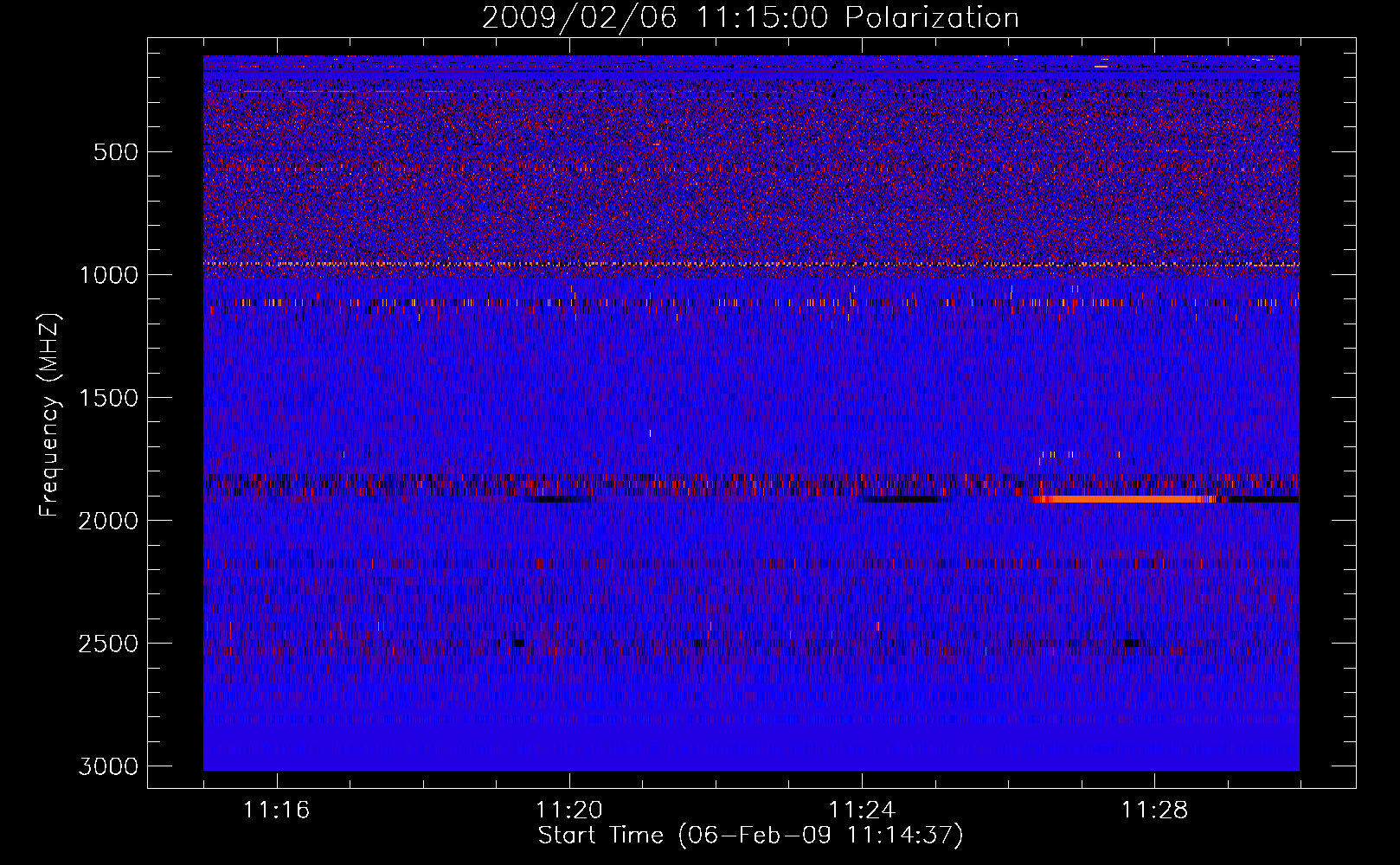
Task: Click the 2000 frequency tick label
Action: 109,521
